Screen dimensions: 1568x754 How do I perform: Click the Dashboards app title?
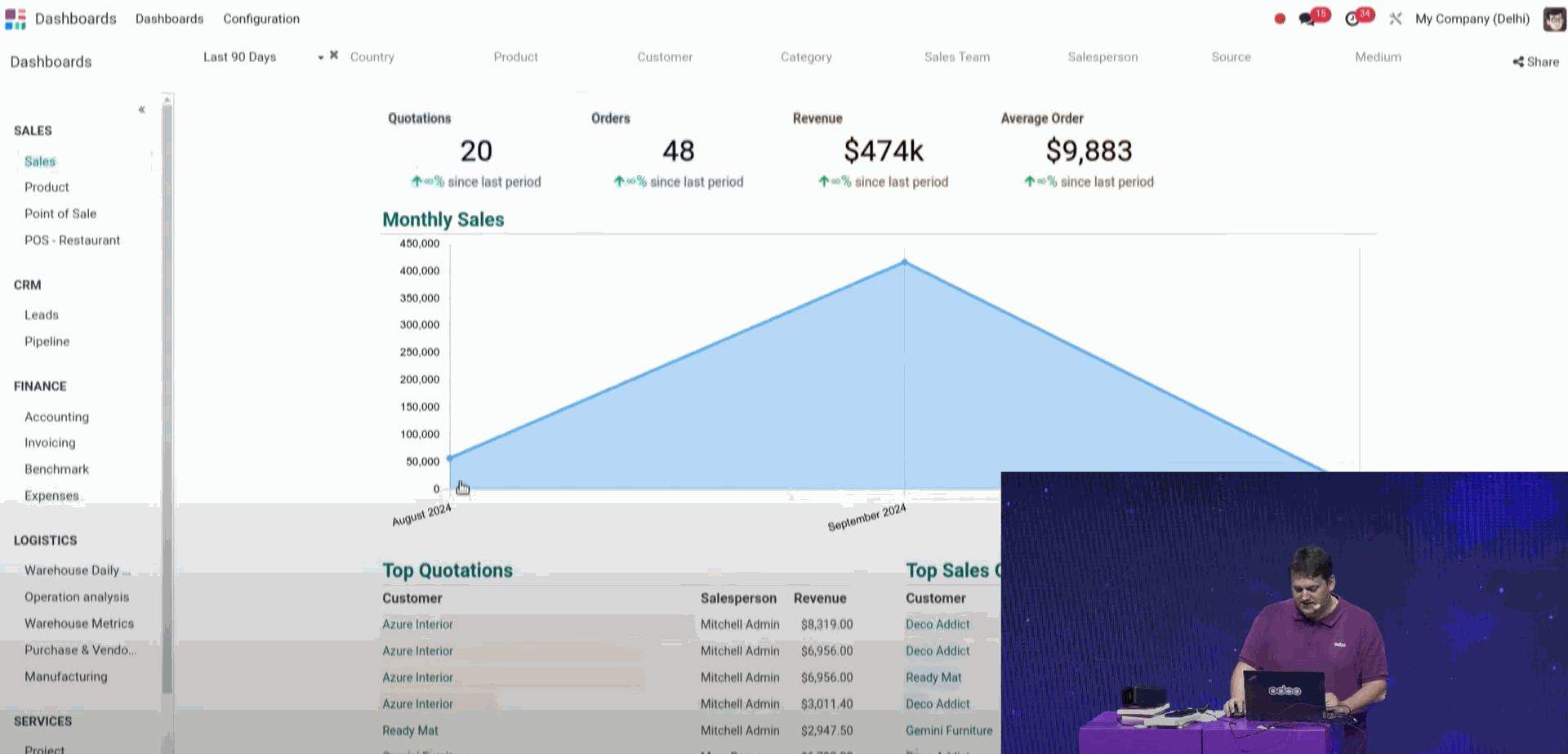click(x=76, y=19)
